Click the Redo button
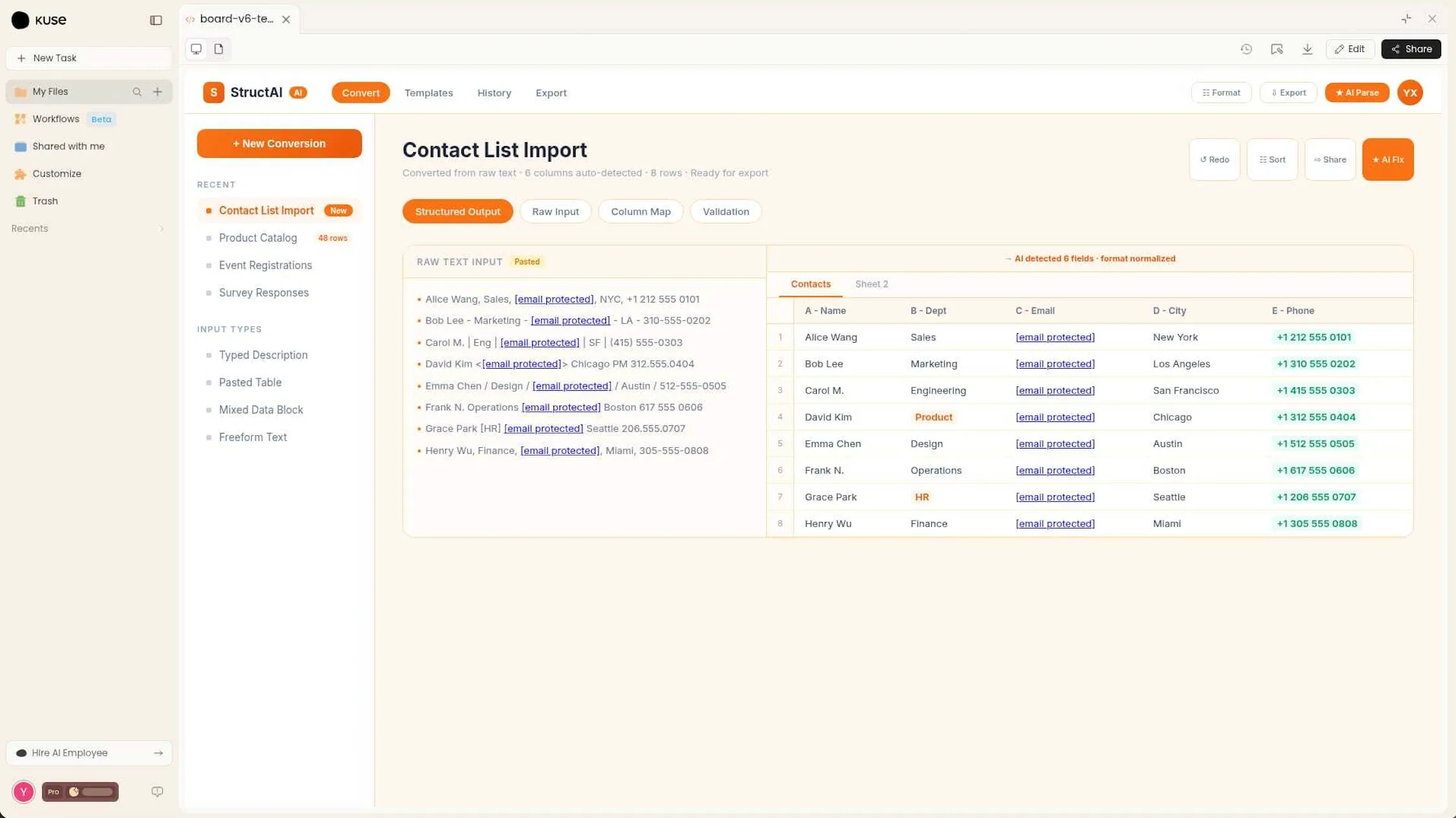Image resolution: width=1456 pixels, height=818 pixels. (1214, 159)
